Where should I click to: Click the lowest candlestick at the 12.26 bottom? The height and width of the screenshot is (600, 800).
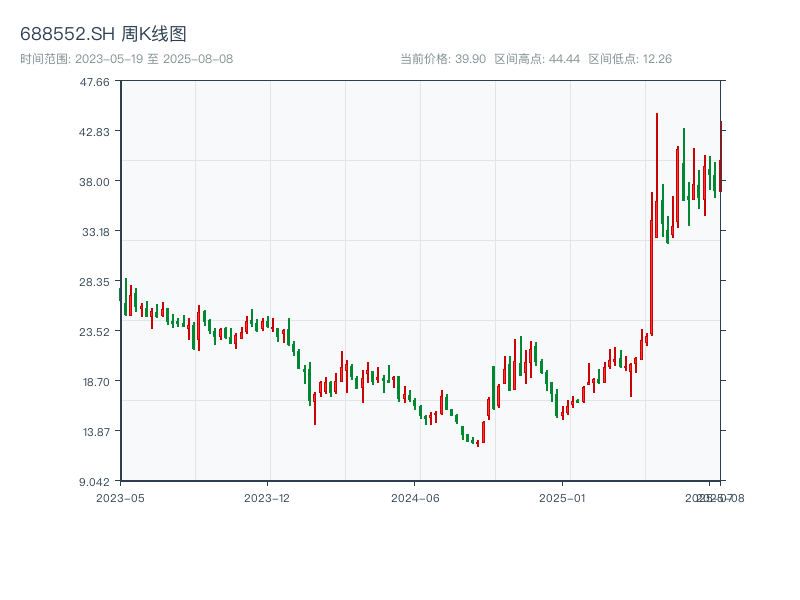[478, 443]
